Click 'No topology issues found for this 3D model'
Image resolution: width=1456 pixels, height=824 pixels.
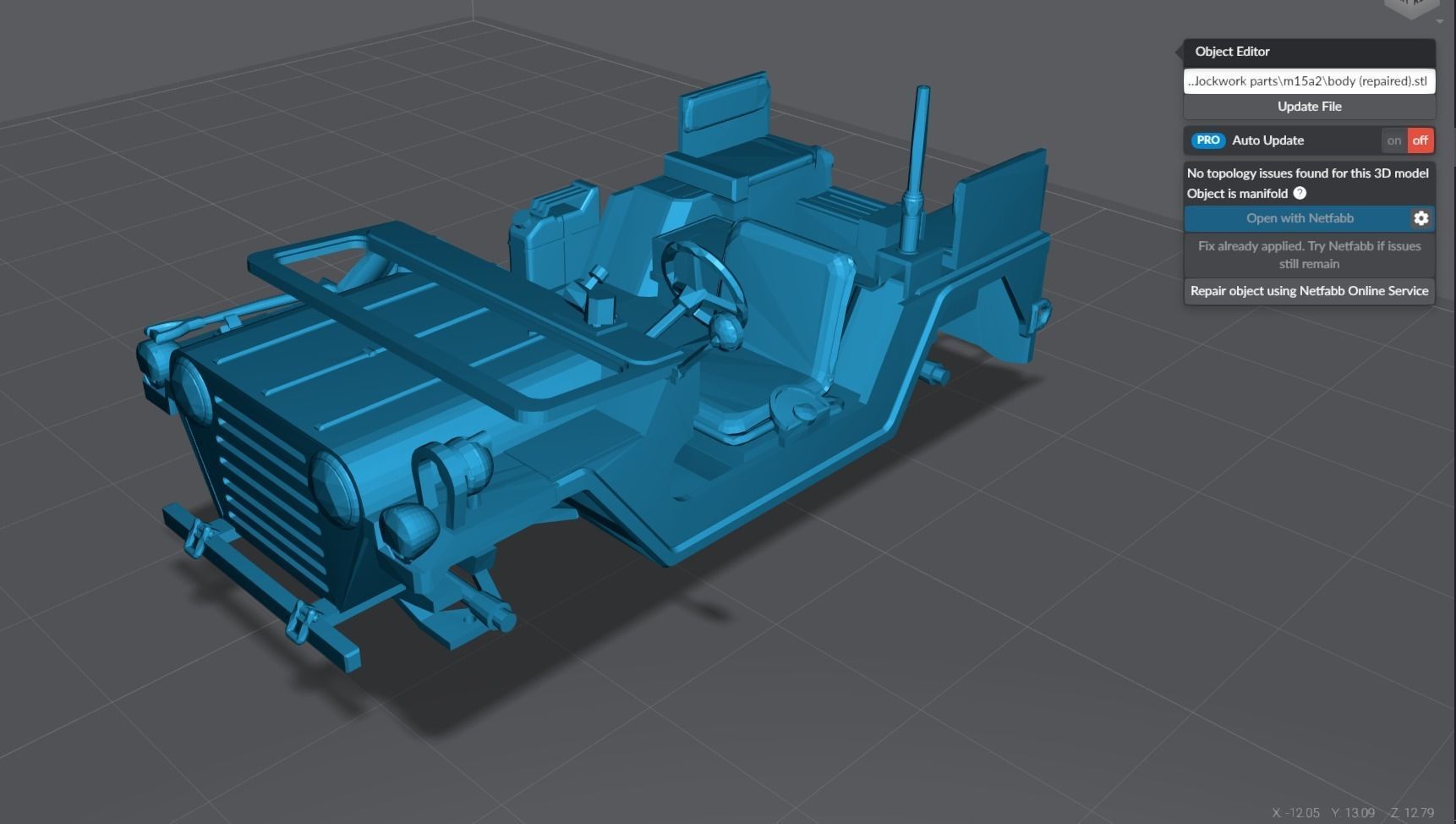pyautogui.click(x=1307, y=173)
